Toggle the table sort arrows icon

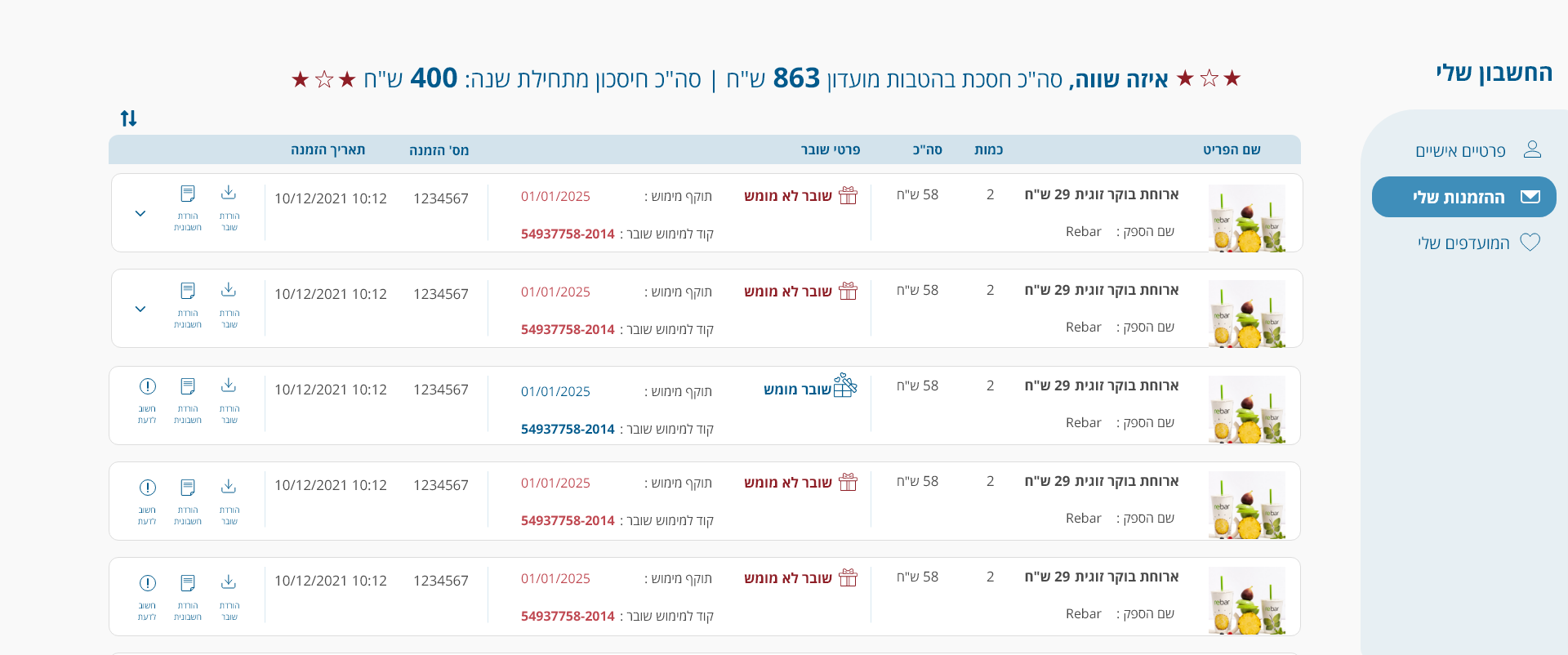pyautogui.click(x=128, y=118)
